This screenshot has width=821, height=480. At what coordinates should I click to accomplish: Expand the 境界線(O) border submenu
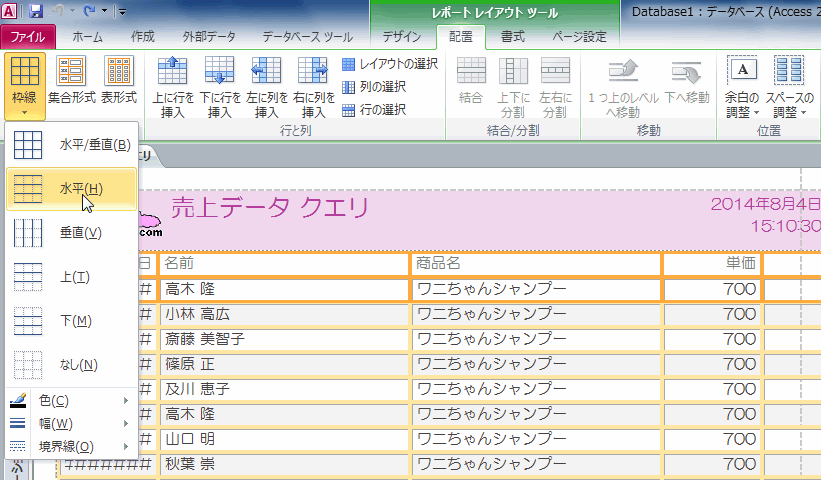pyautogui.click(x=72, y=446)
